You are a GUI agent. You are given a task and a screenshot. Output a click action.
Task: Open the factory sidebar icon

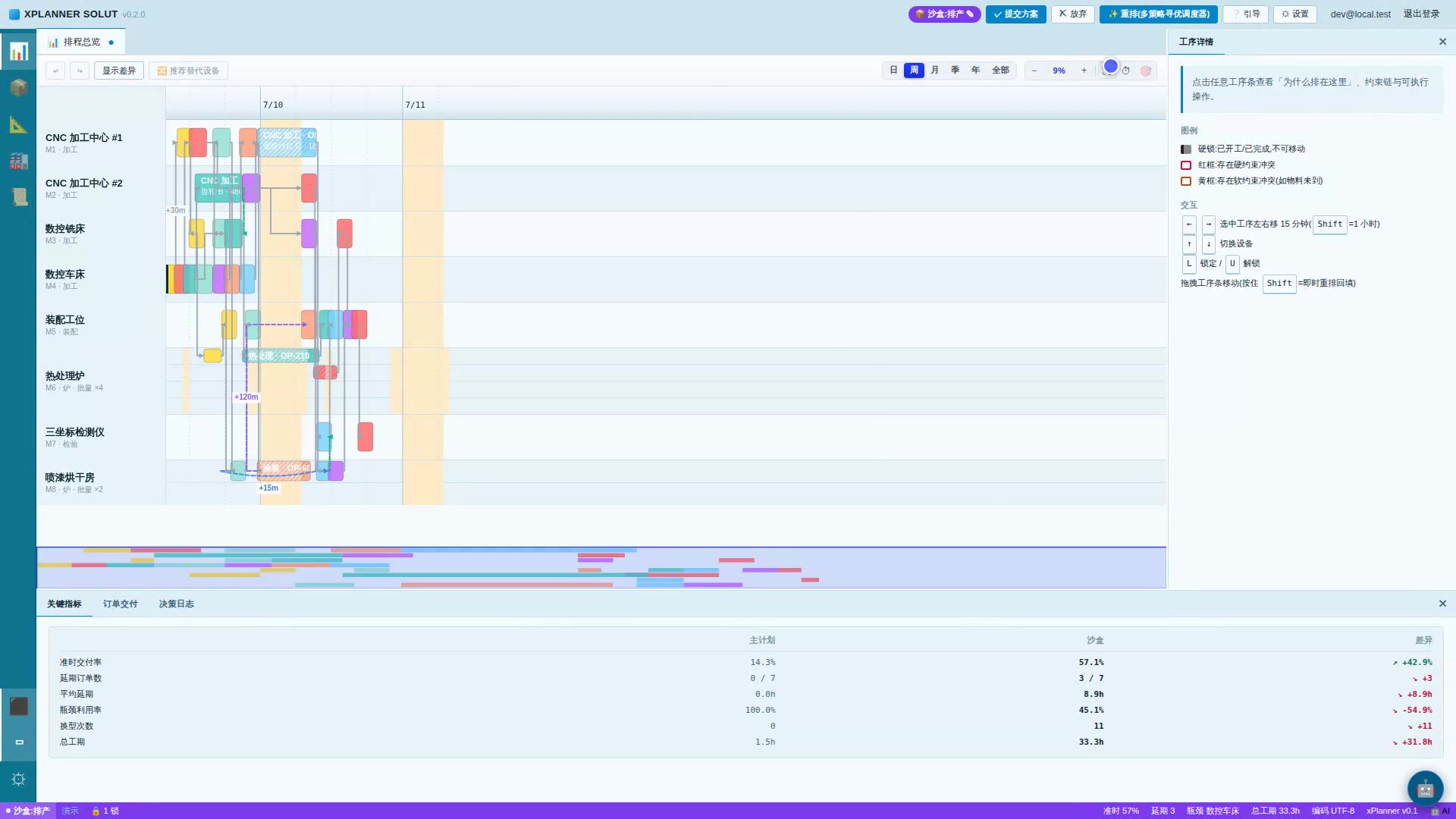pos(18,161)
